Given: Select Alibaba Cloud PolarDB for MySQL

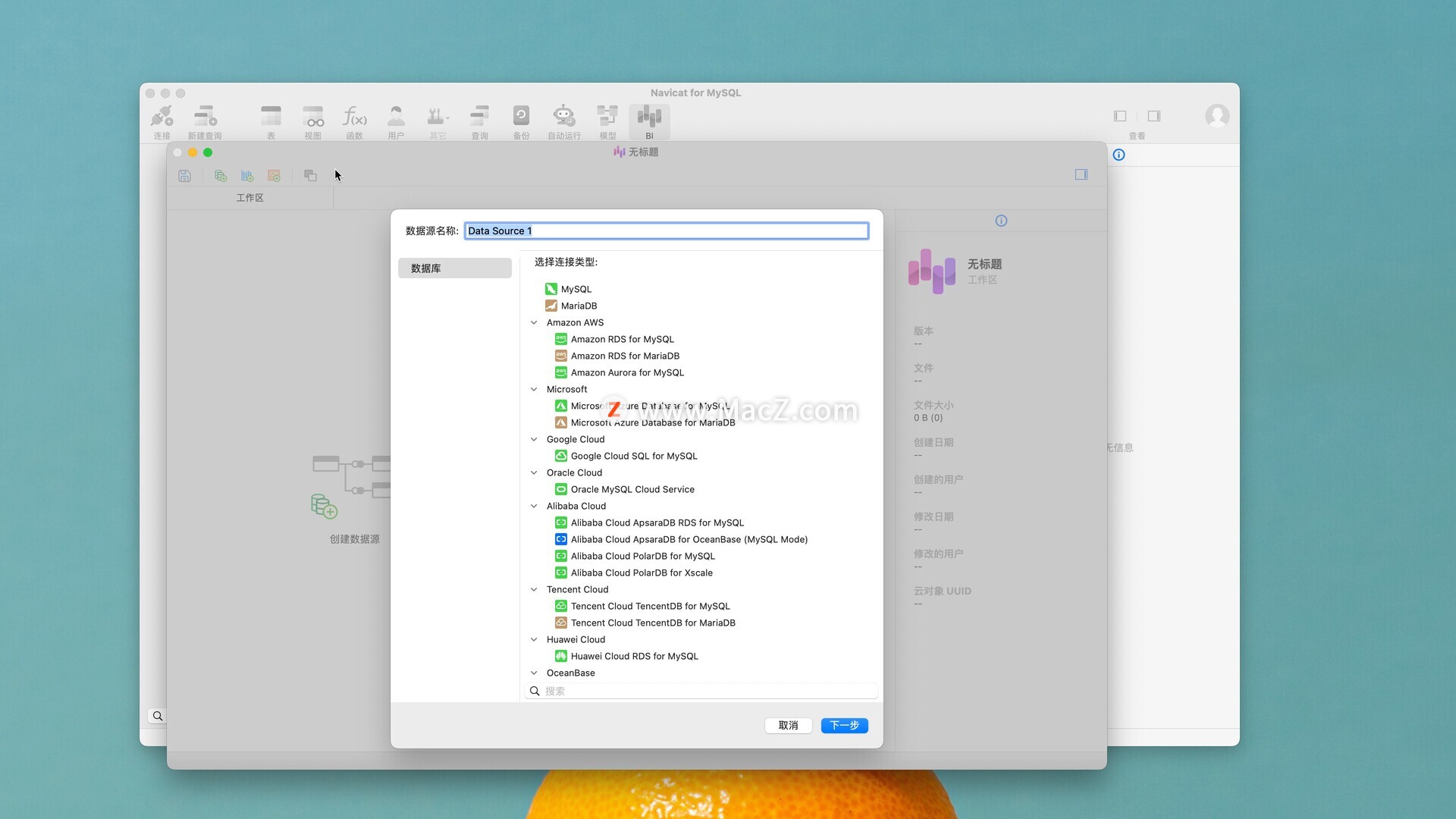Looking at the screenshot, I should click(635, 556).
